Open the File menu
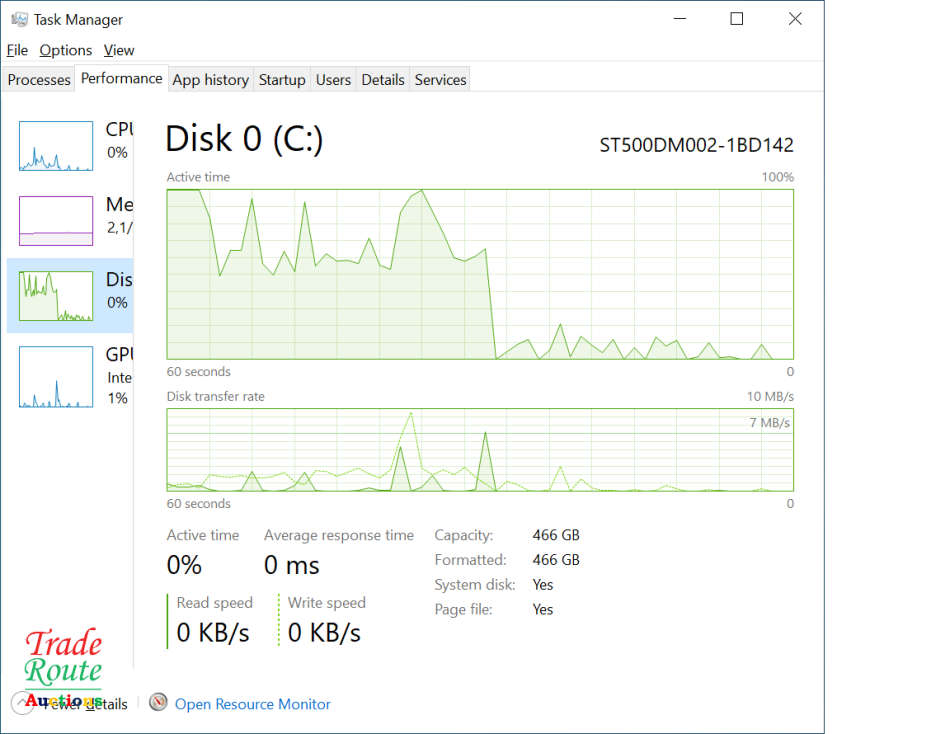950x734 pixels. click(x=17, y=50)
